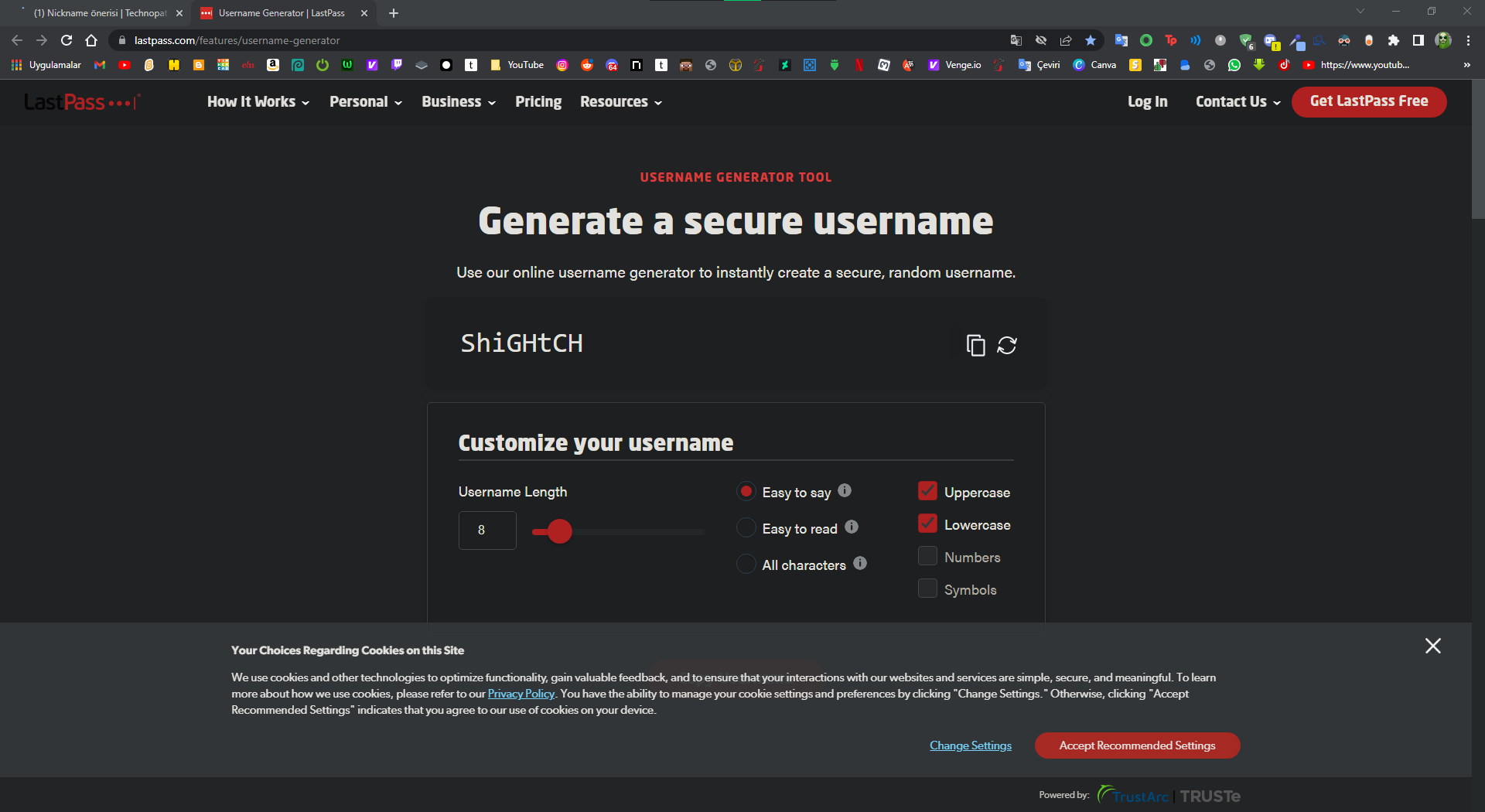Image resolution: width=1485 pixels, height=812 pixels.
Task: Click the generated username ShiGHtCH text
Action: (522, 343)
